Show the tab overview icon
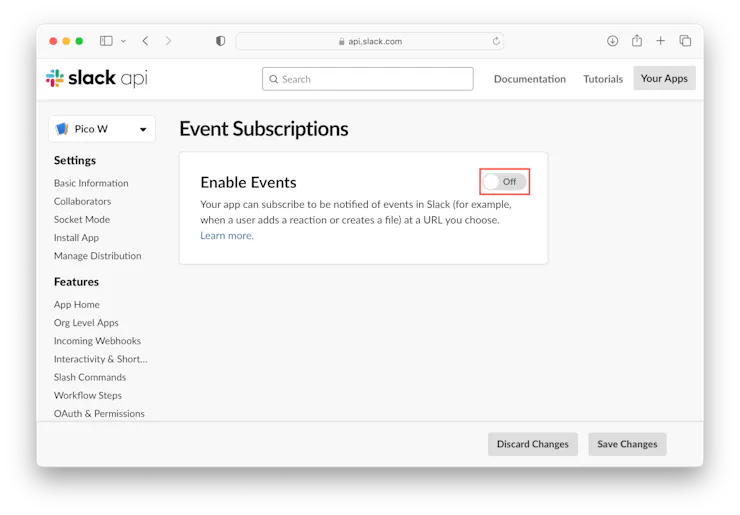Screen dimensions: 740x515 pos(685,41)
